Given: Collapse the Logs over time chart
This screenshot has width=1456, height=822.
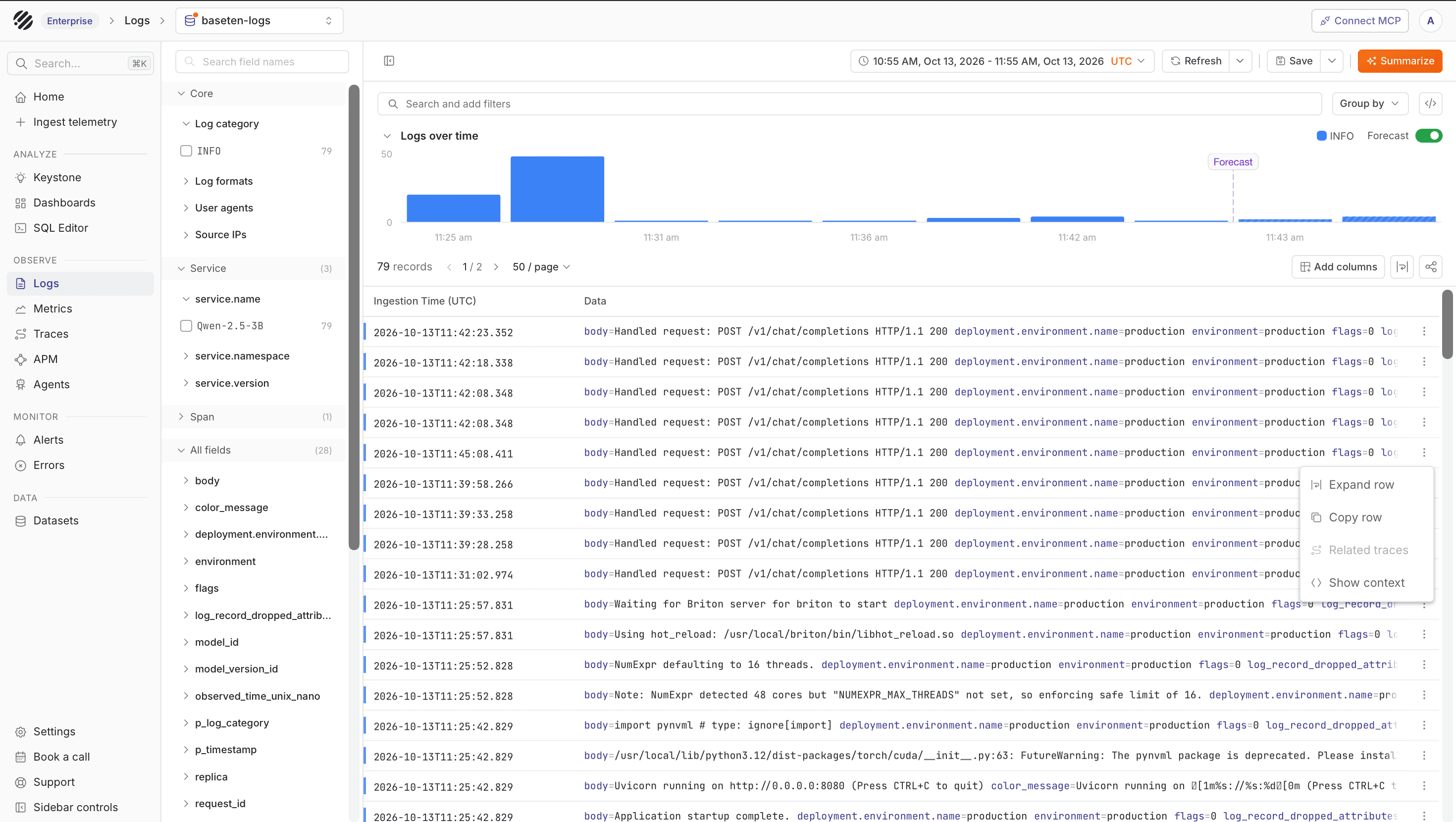Looking at the screenshot, I should tap(387, 136).
